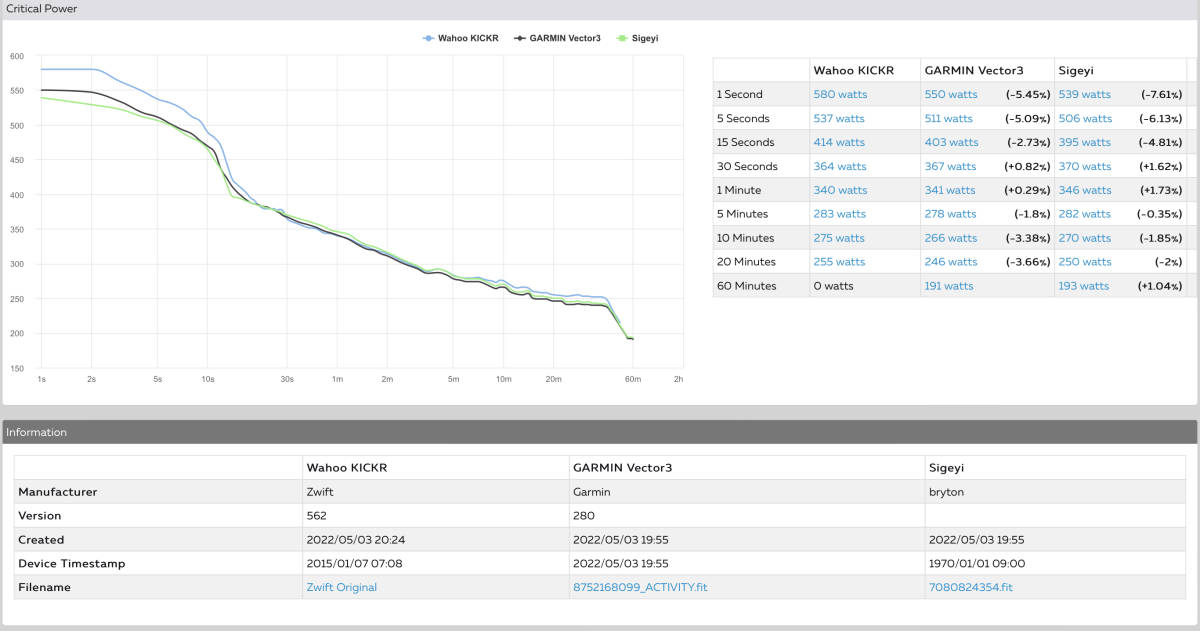This screenshot has width=1200, height=631.
Task: Open Wahoo 275 watts link
Action: (839, 238)
